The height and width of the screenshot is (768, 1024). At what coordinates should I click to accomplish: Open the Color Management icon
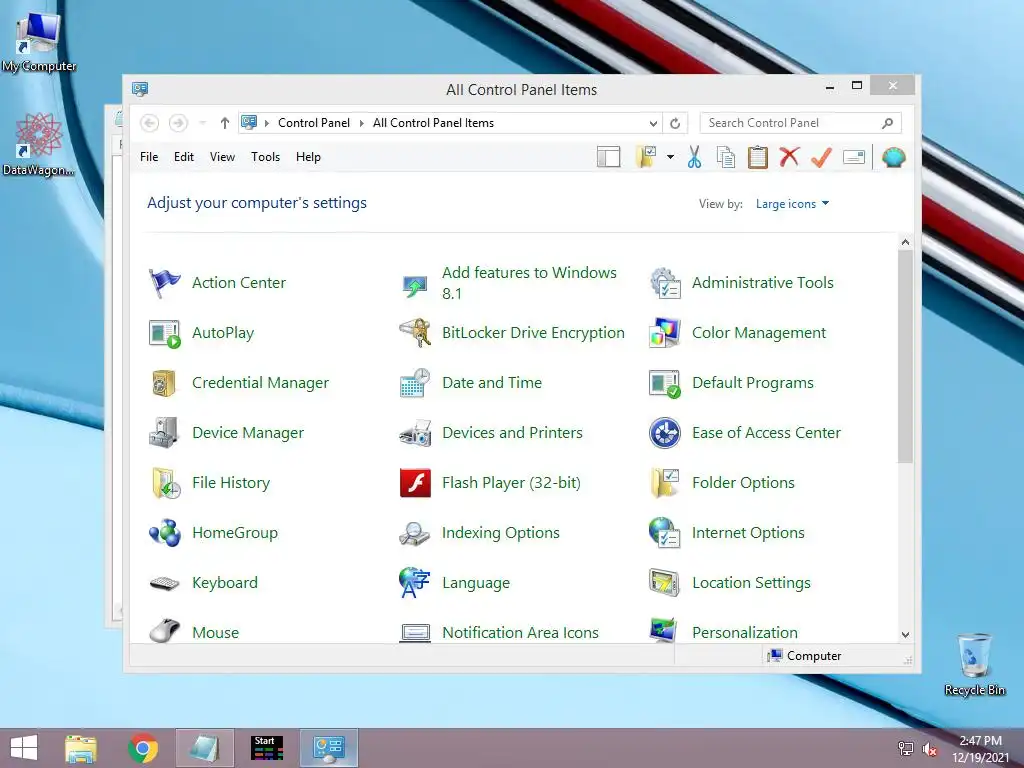(665, 333)
